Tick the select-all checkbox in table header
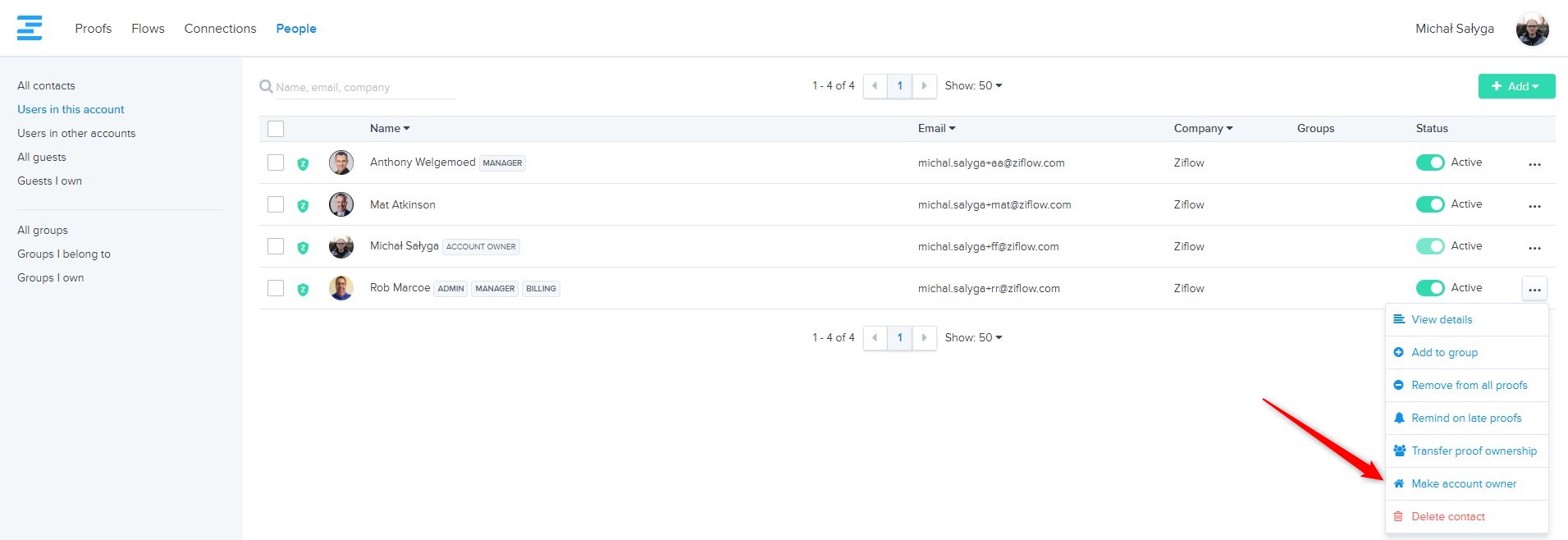Viewport: 1568px width, 540px height. point(276,129)
